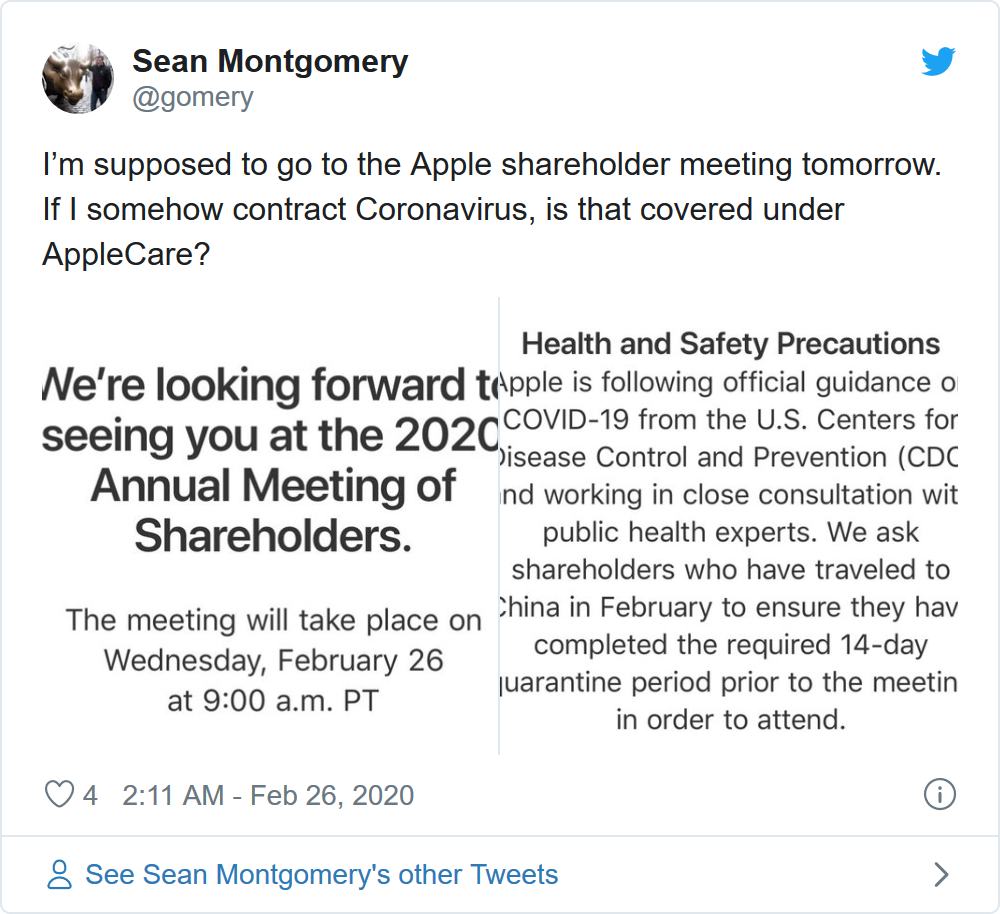See Sean Montgomery's other Tweets

(x=321, y=875)
